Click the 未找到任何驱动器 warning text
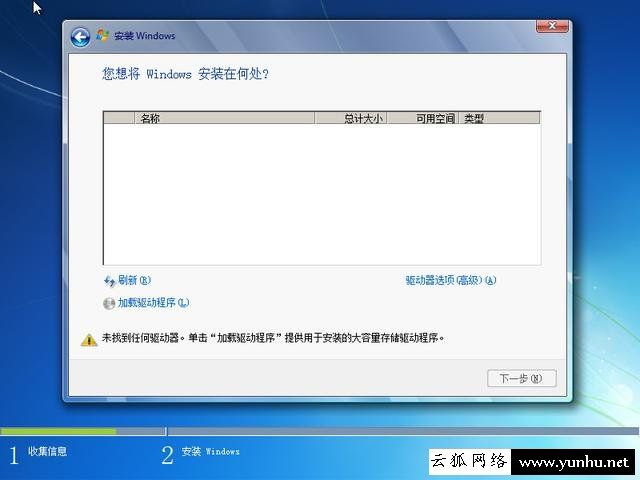This screenshot has width=640, height=480. click(273, 338)
